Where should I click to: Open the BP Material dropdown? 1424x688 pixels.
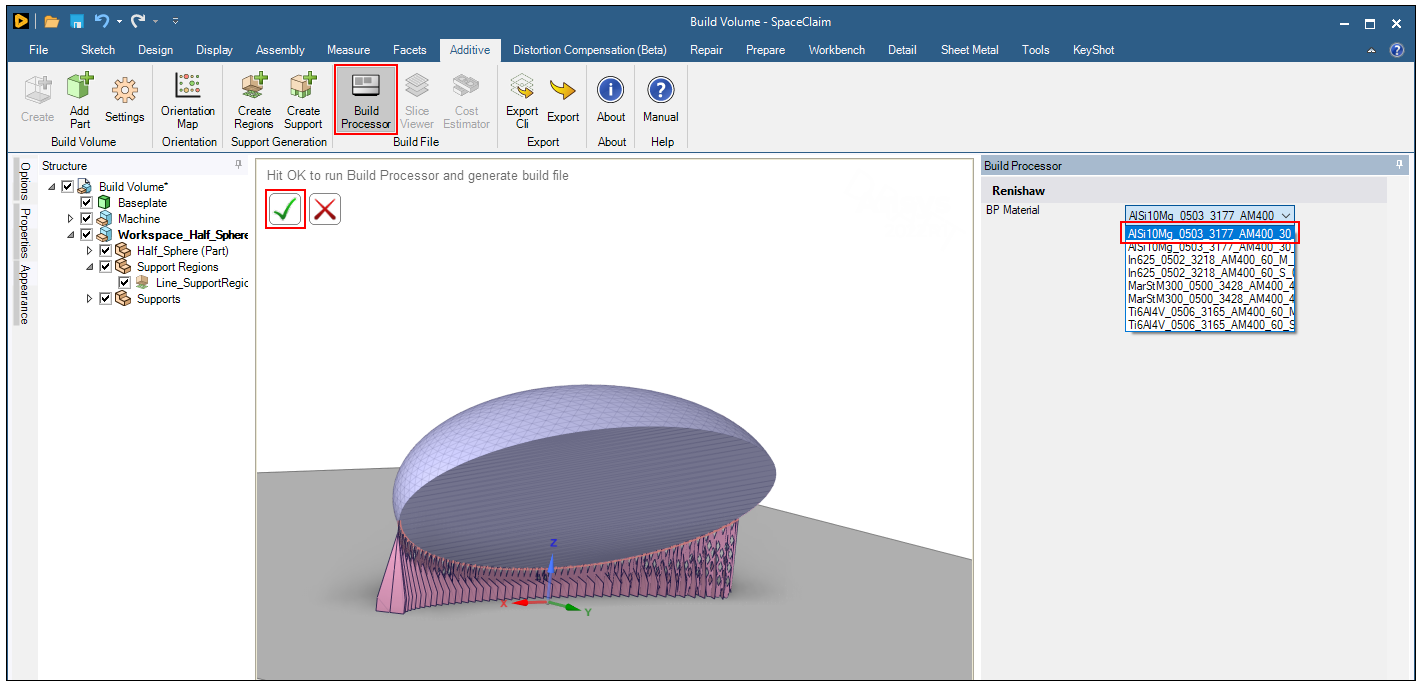click(1287, 214)
